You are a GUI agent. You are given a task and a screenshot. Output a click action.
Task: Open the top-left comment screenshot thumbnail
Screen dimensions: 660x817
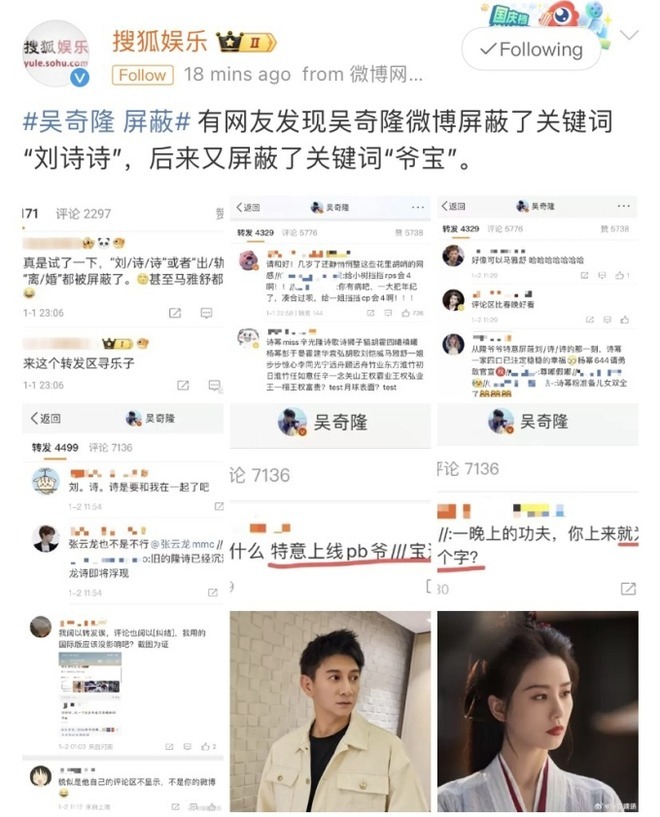click(123, 298)
